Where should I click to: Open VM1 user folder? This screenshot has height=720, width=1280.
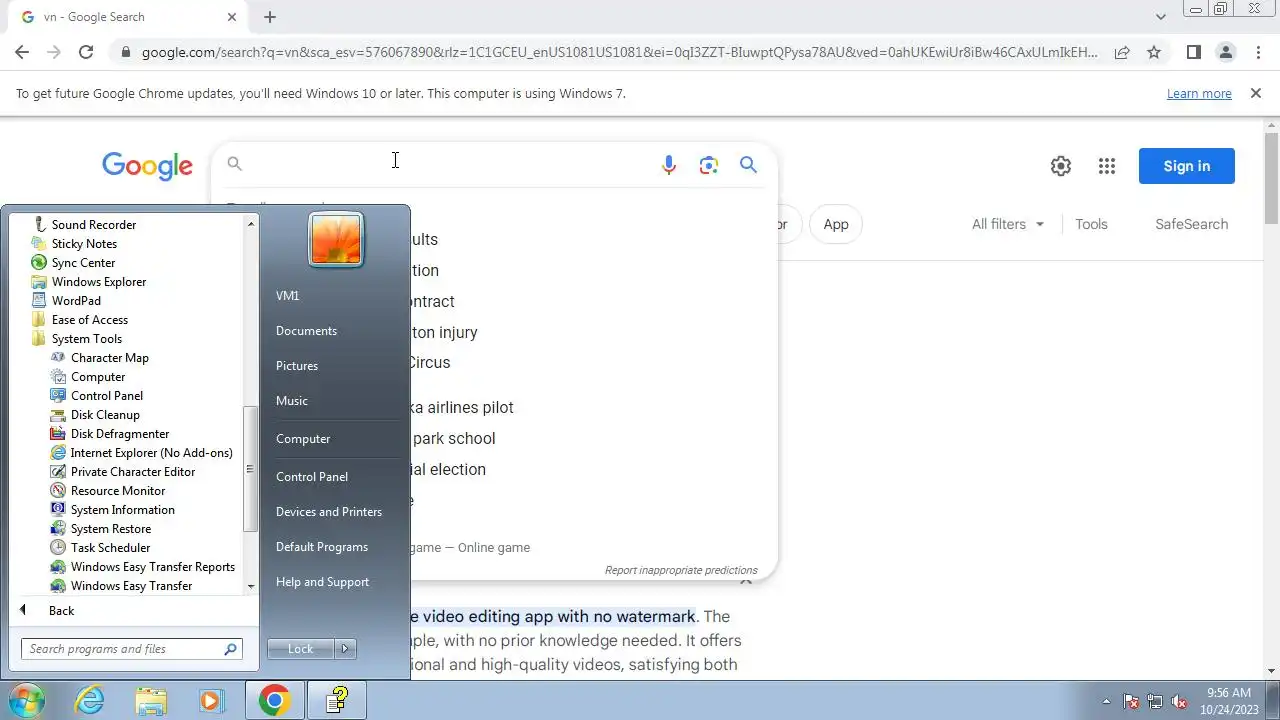[x=287, y=296]
